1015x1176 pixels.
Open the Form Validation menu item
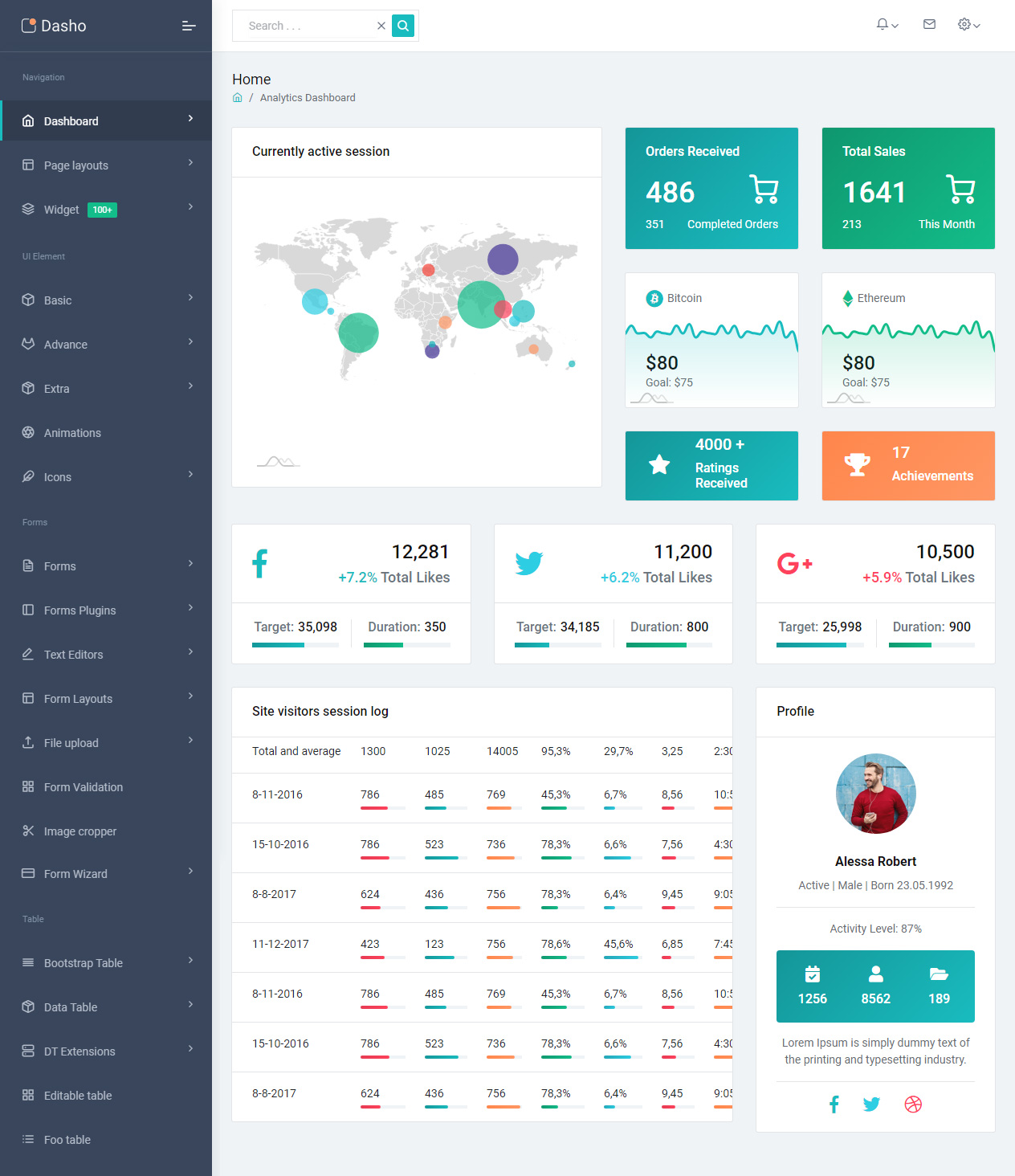click(106, 787)
